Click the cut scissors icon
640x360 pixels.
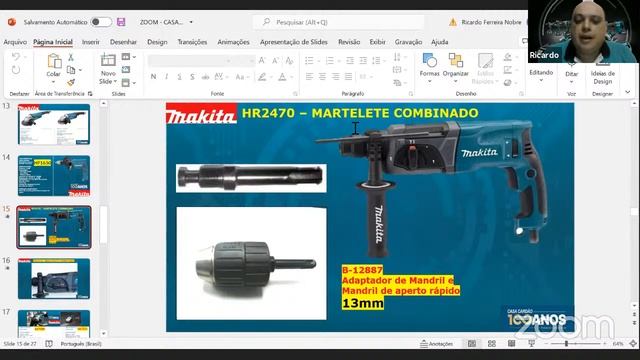click(x=71, y=57)
